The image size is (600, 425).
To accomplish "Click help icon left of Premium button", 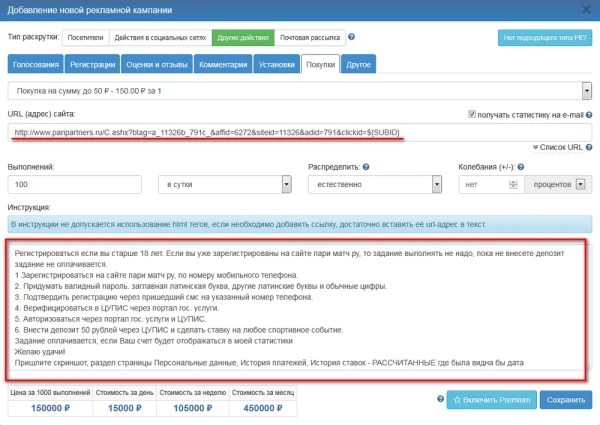I will click(x=435, y=399).
